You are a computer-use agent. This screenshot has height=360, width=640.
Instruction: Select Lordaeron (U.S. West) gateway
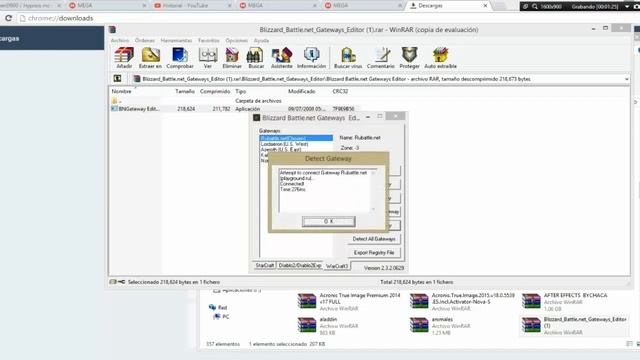pos(284,144)
